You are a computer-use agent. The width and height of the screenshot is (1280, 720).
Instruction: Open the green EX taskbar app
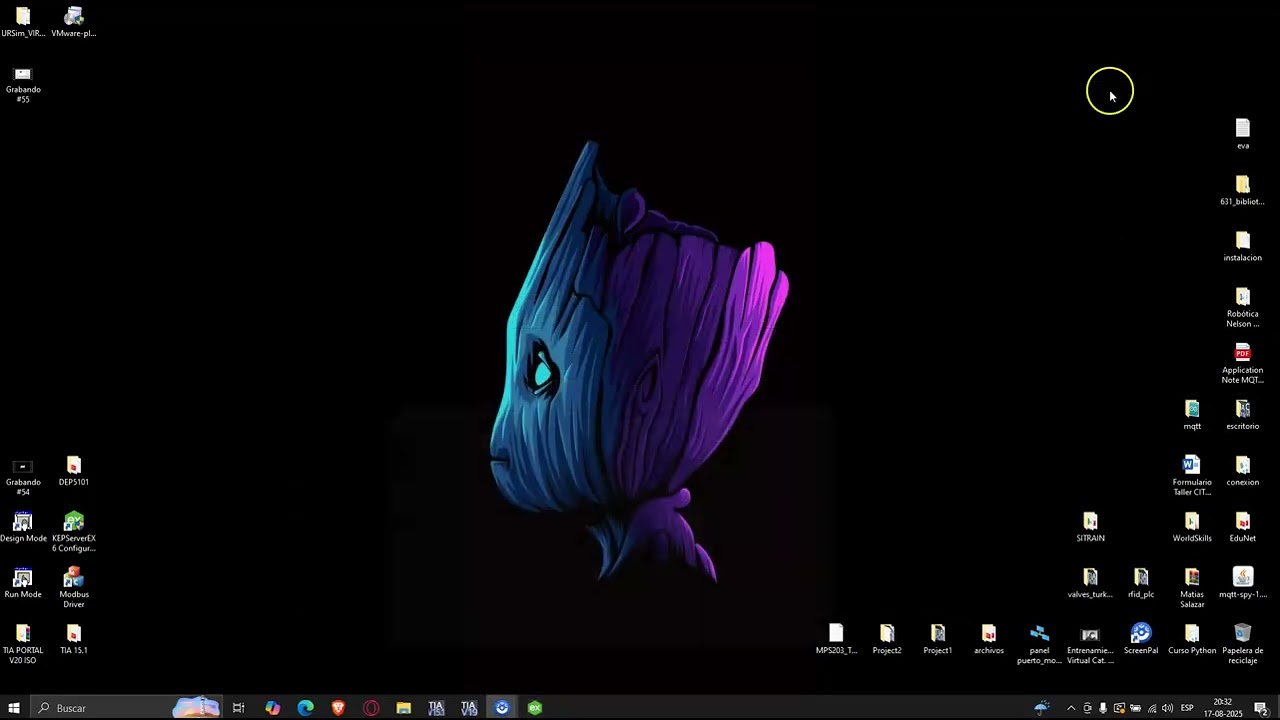tap(535, 708)
